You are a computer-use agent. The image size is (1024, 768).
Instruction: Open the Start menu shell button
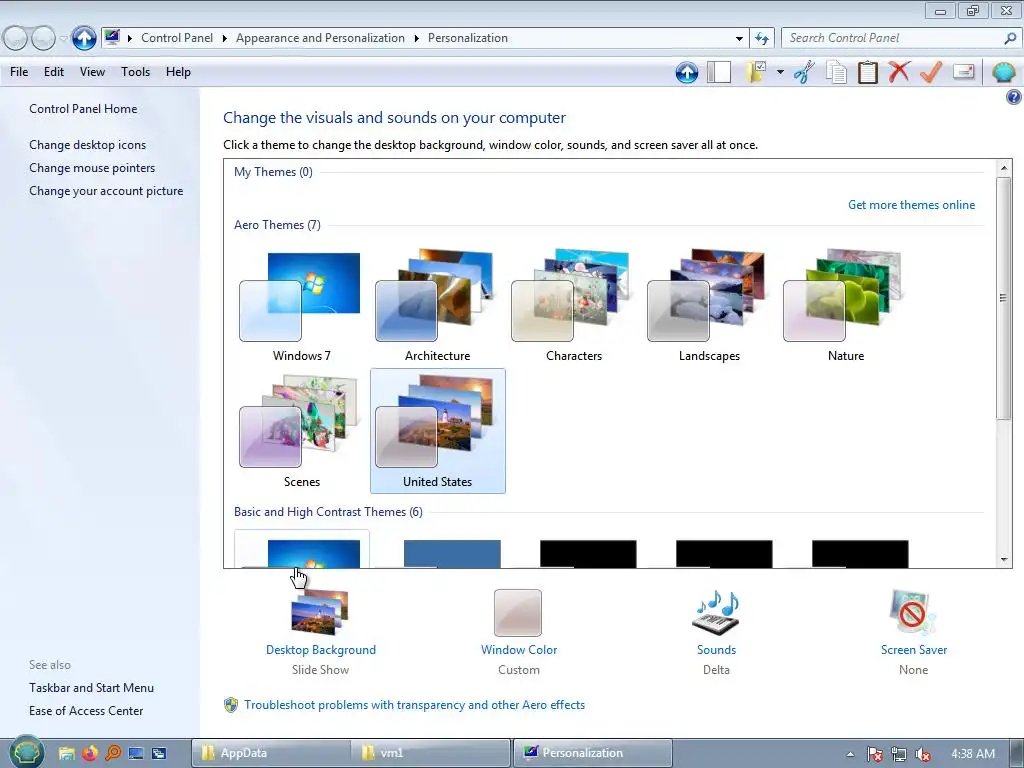tap(26, 752)
